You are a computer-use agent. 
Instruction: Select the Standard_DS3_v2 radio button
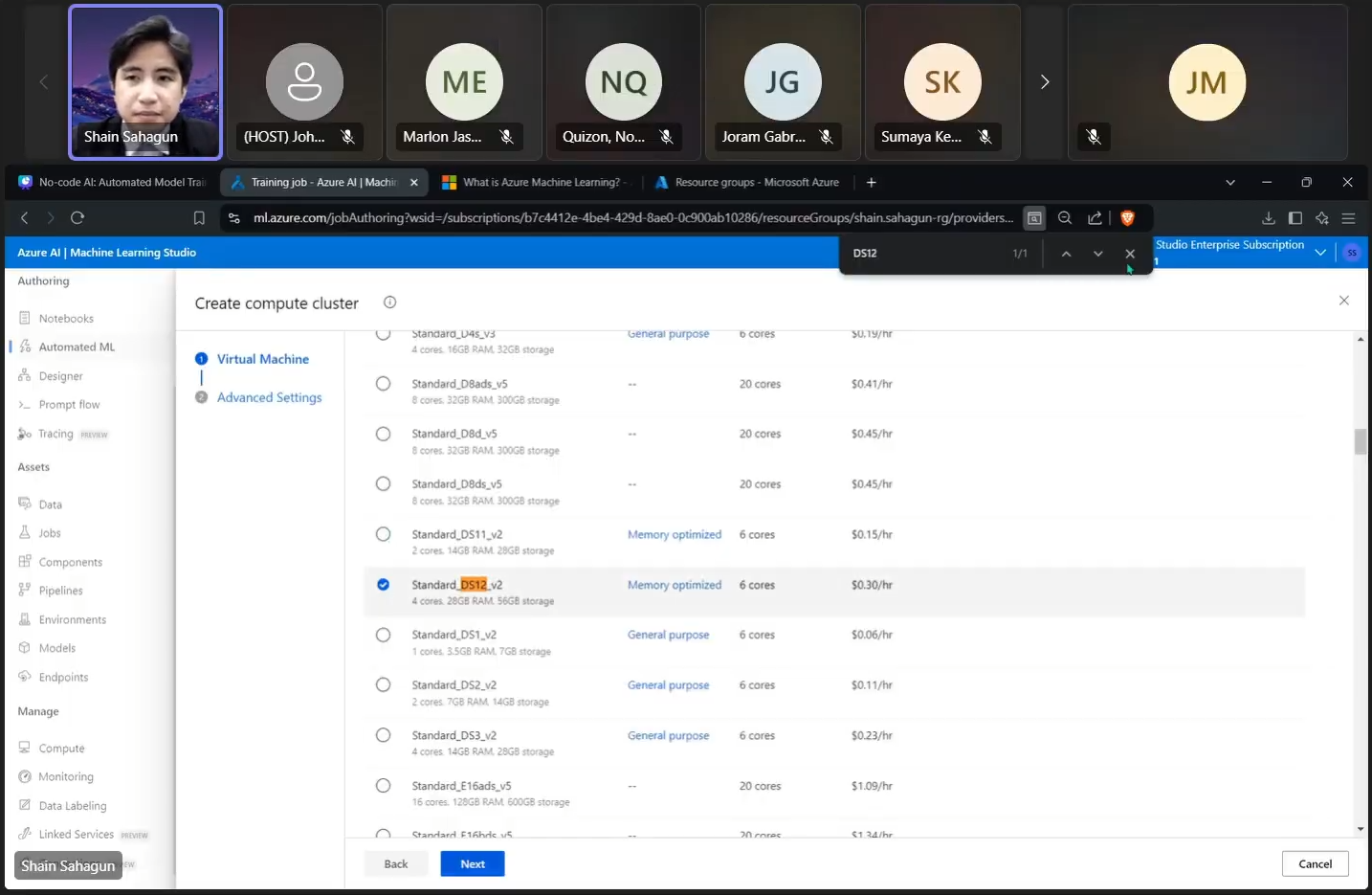[383, 735]
